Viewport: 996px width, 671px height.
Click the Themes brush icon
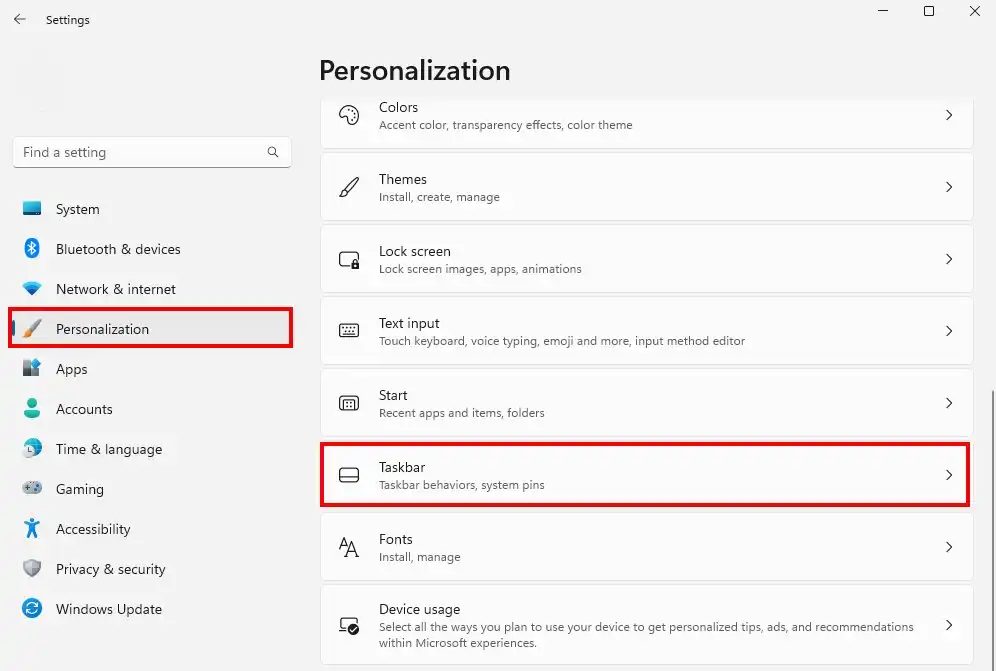click(x=349, y=187)
